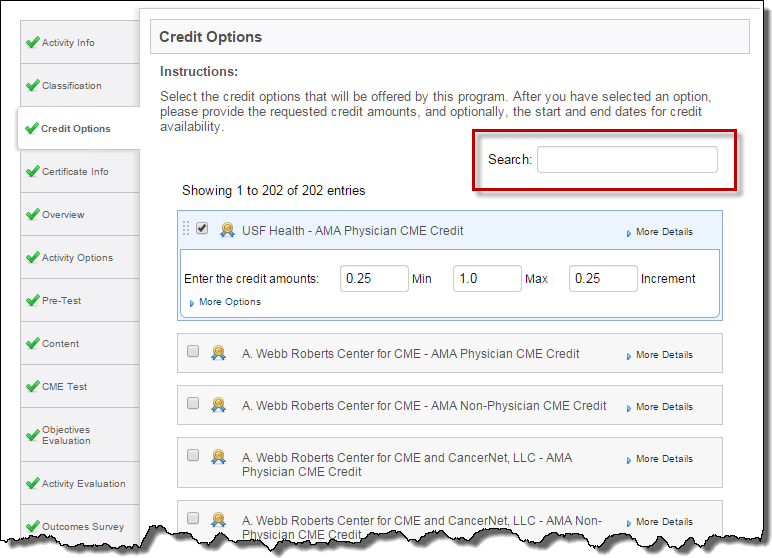Click the green checkmark beside Overview
The width and height of the screenshot is (772, 558).
32,214
